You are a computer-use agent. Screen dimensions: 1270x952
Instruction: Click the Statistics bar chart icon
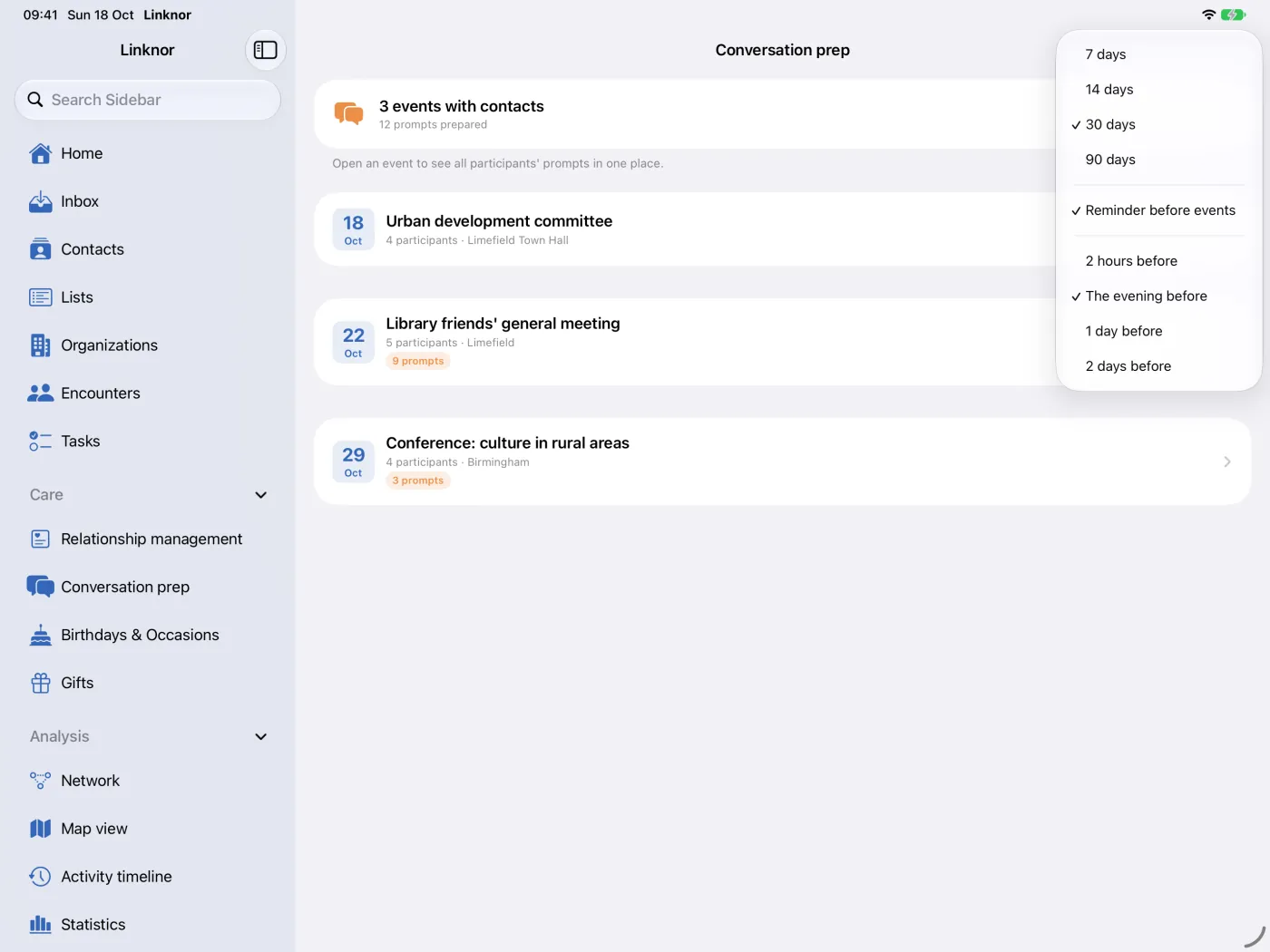41,924
